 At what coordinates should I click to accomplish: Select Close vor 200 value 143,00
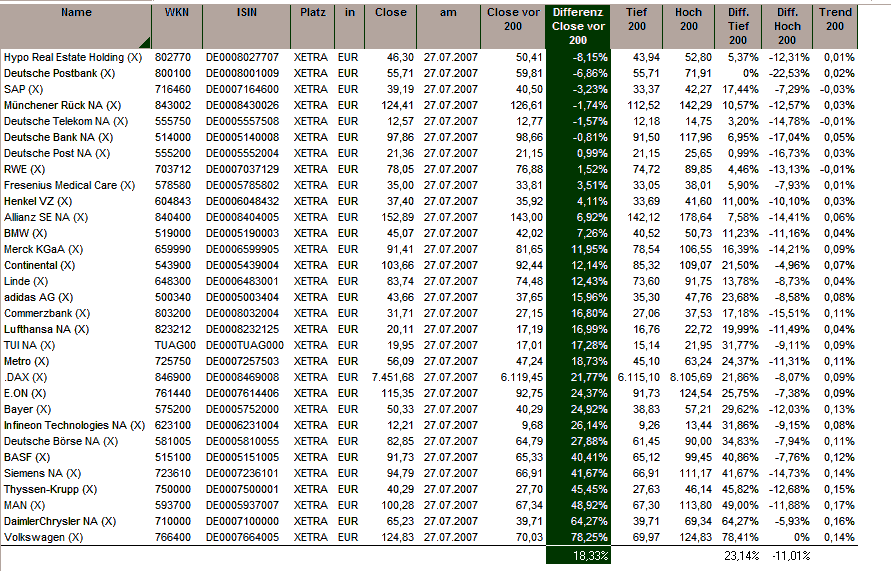click(526, 217)
